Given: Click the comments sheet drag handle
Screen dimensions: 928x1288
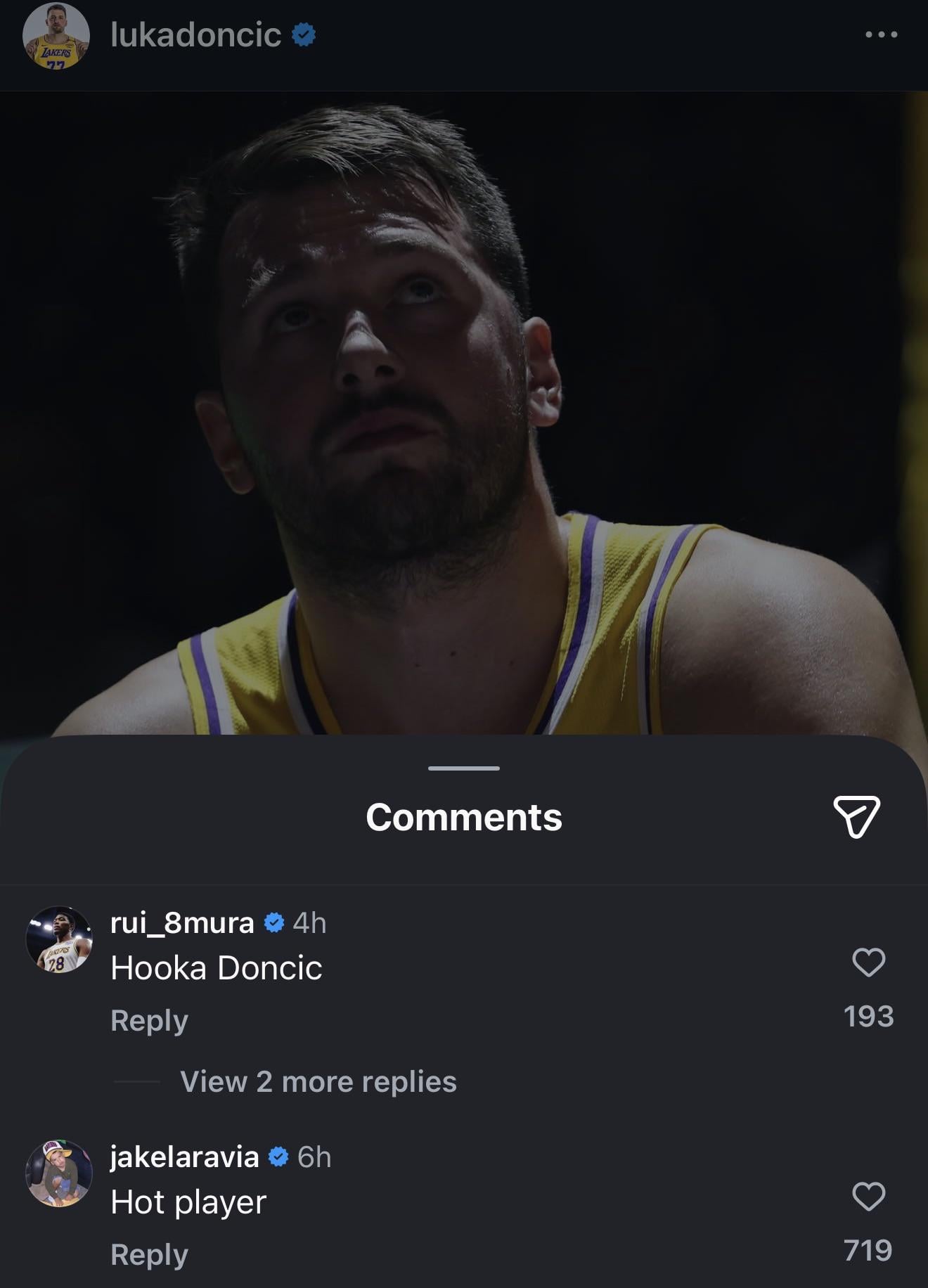Looking at the screenshot, I should pos(464,768).
